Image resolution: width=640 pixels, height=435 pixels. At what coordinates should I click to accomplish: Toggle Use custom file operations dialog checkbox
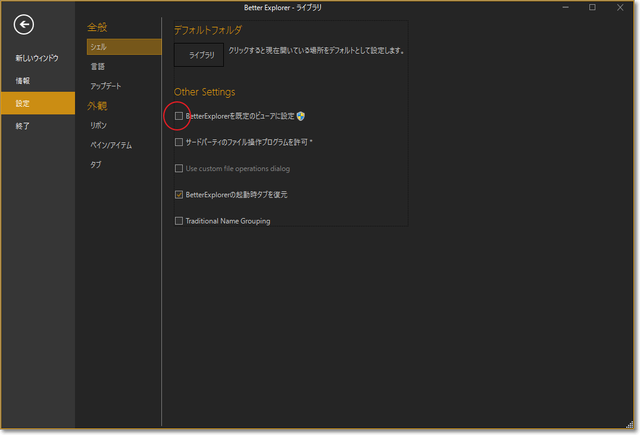pyautogui.click(x=179, y=168)
